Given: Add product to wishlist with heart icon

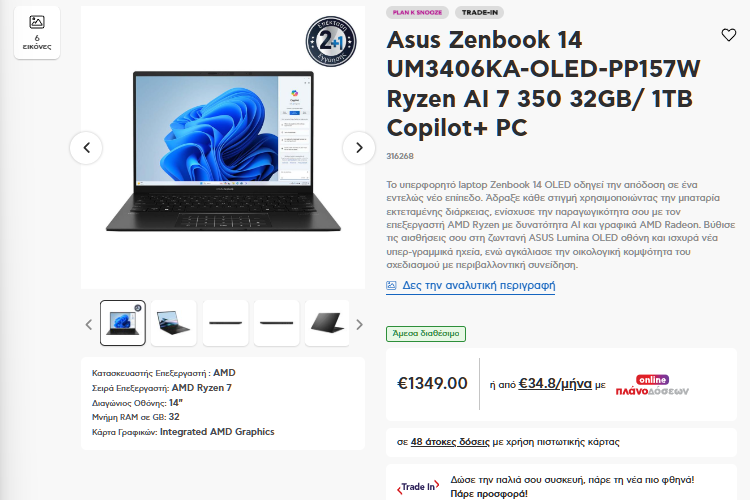Looking at the screenshot, I should (x=728, y=35).
